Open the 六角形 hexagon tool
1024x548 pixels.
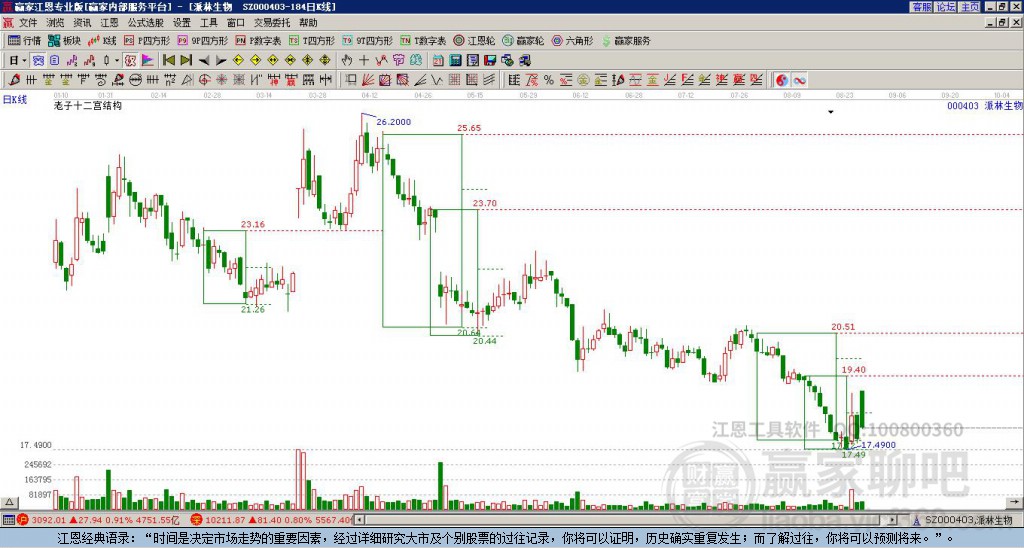572,40
